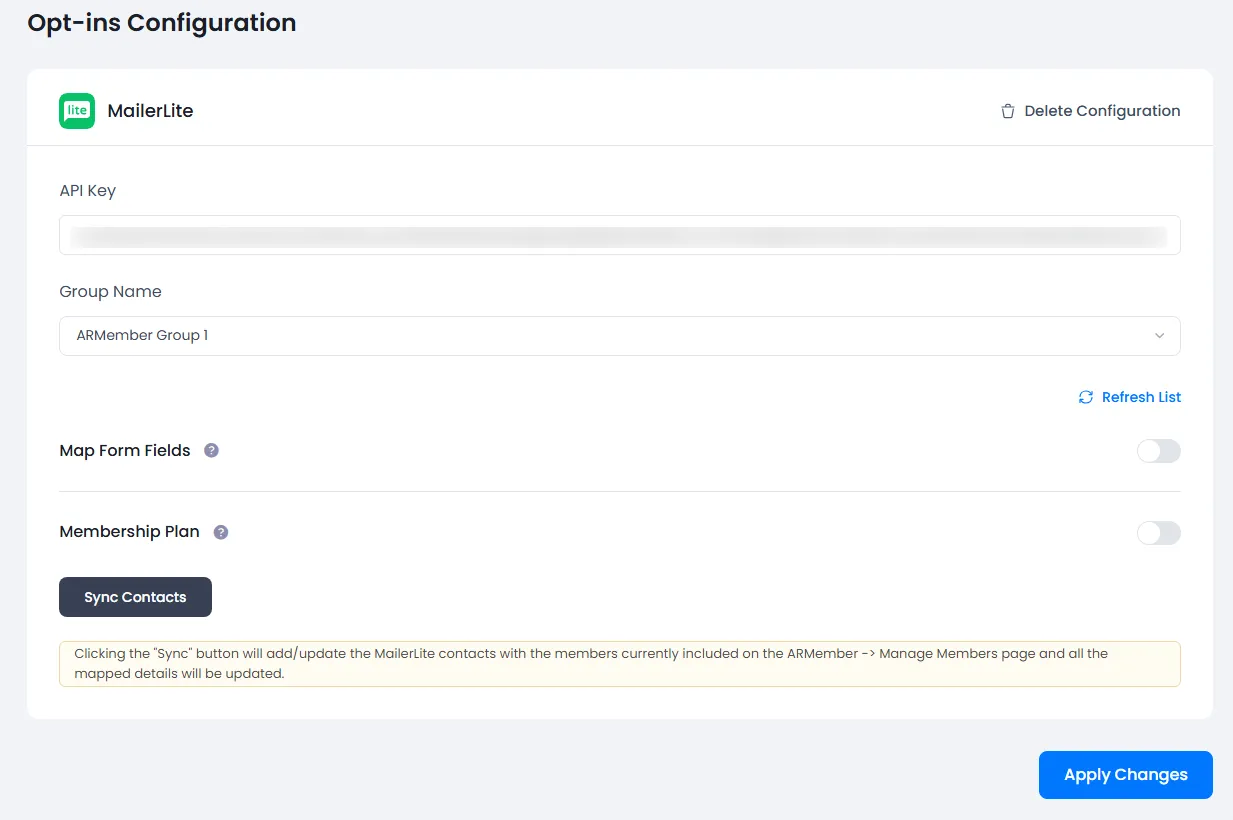Click the chevron on the Group Name selector

coord(1159,336)
